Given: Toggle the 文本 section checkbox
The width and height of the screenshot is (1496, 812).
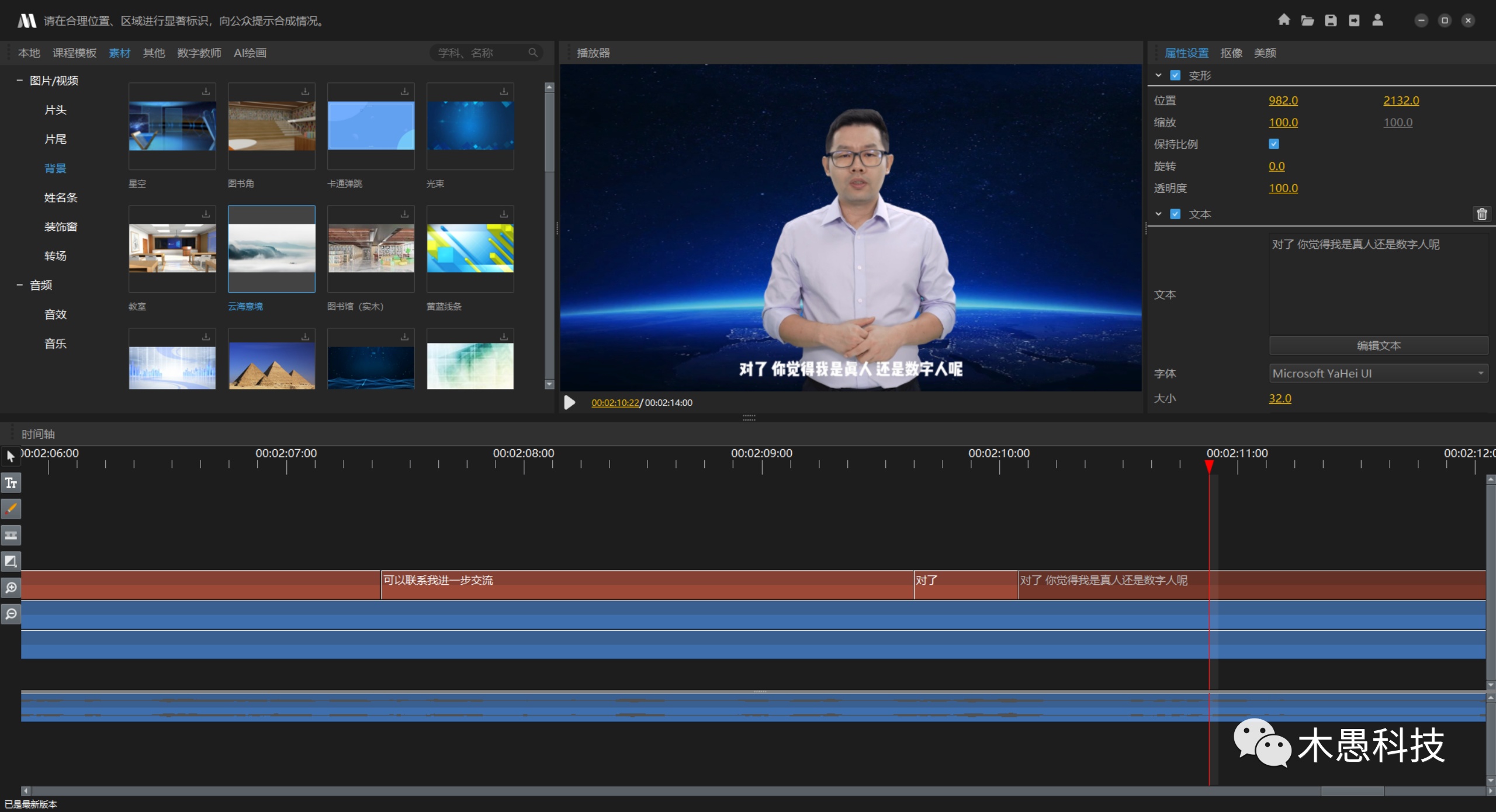Looking at the screenshot, I should click(1175, 214).
